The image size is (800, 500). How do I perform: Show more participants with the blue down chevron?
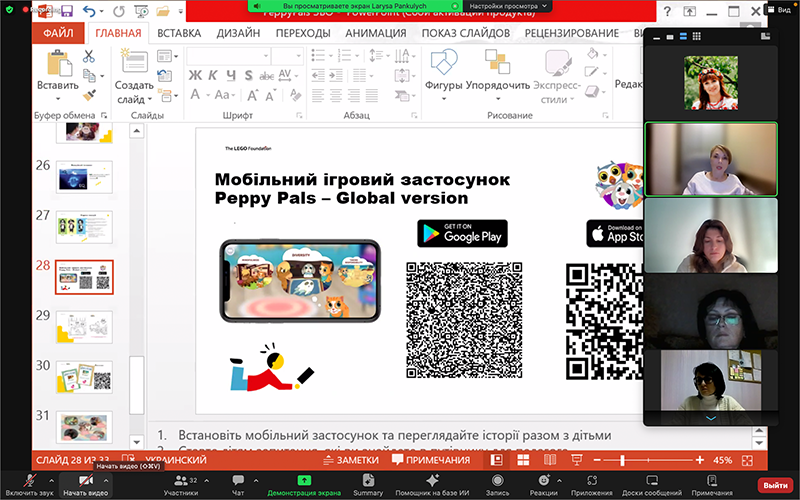[711, 418]
